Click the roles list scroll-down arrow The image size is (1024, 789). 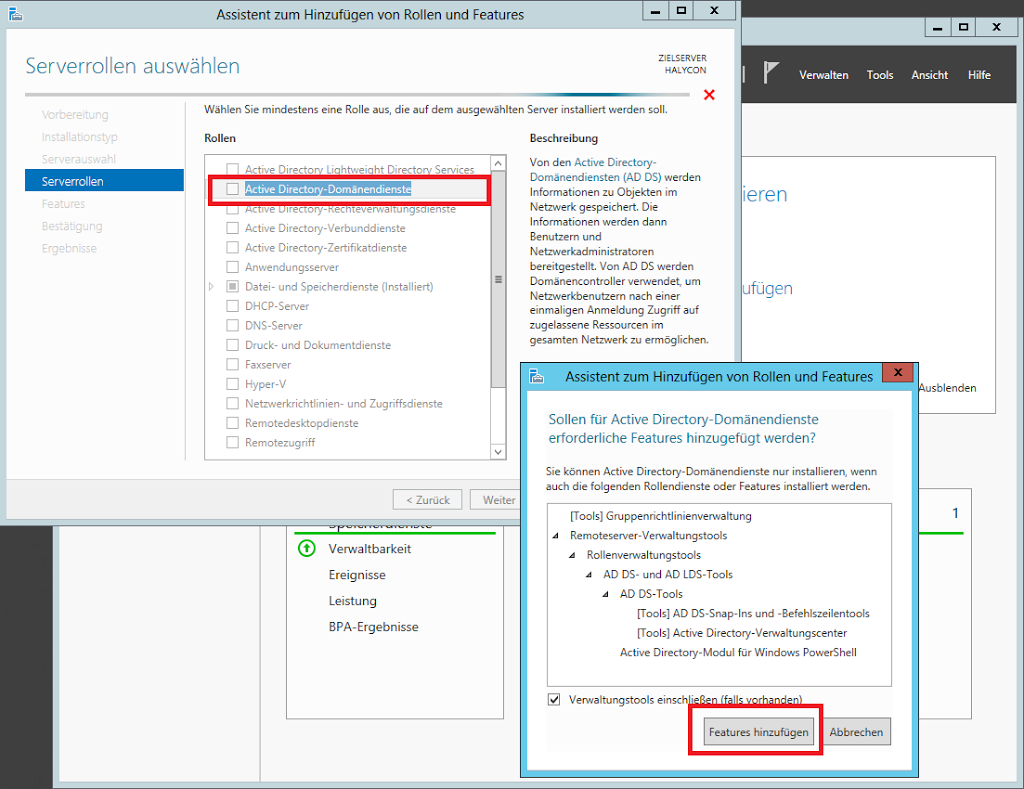coord(498,452)
